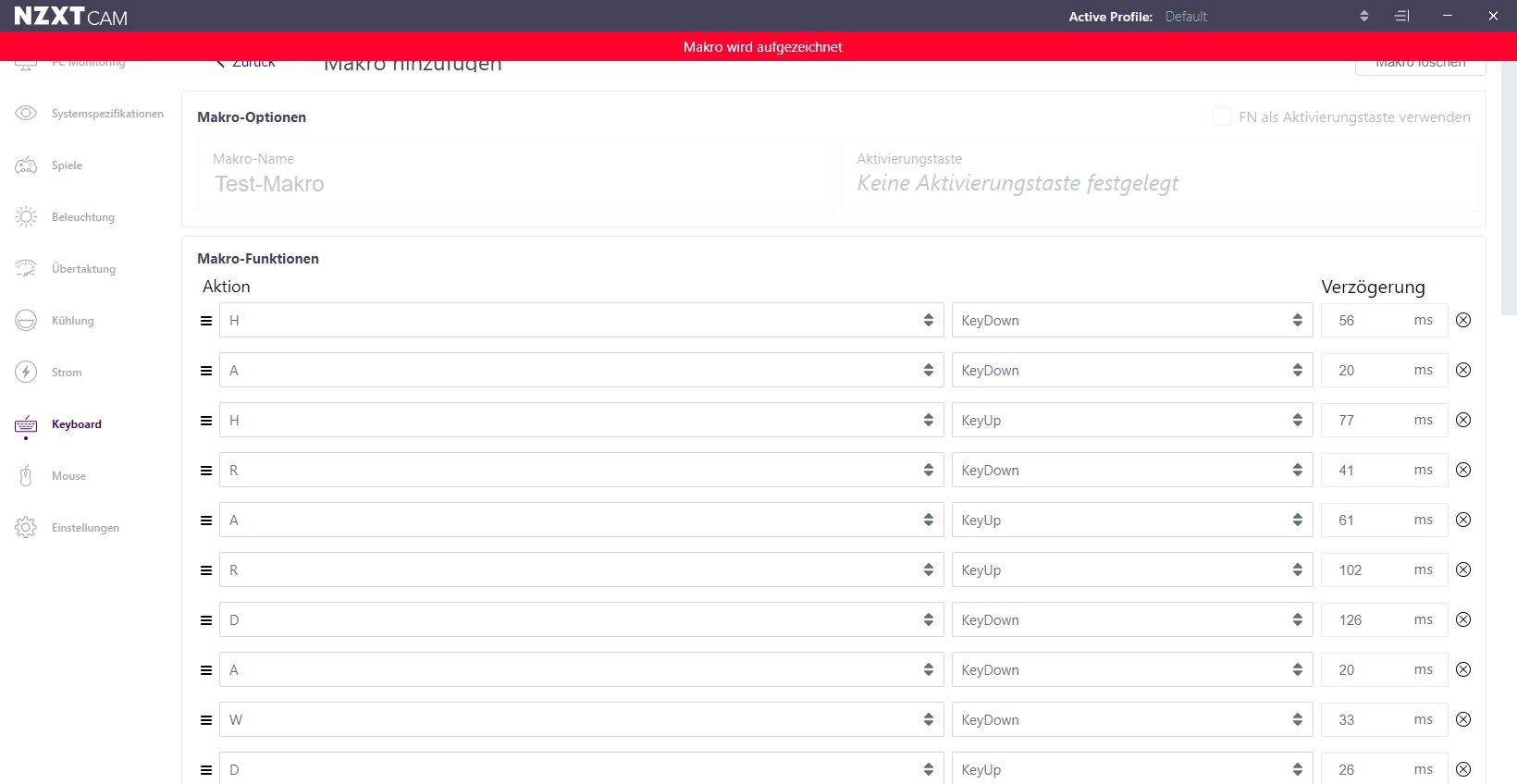Click the Strom lightning bolt icon
Viewport: 1517px width, 784px height.
pyautogui.click(x=26, y=373)
